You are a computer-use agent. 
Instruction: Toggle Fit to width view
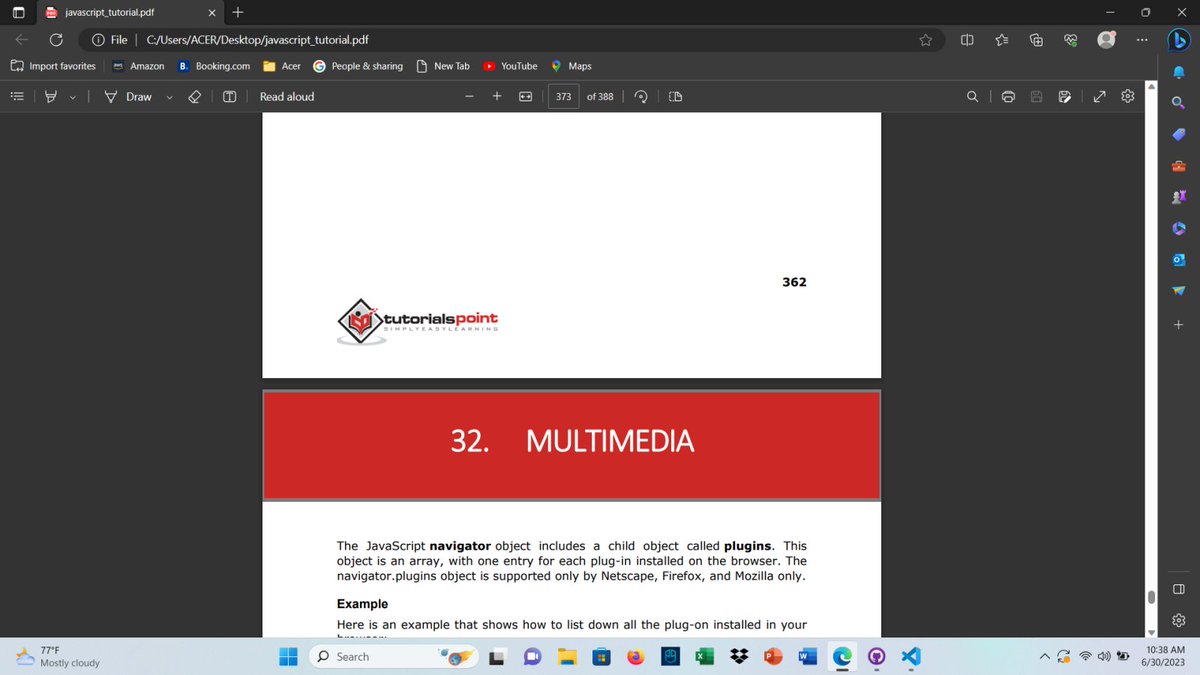525,97
